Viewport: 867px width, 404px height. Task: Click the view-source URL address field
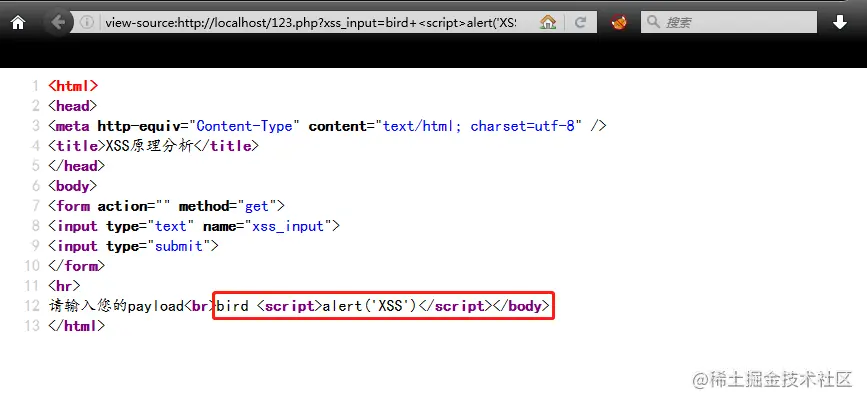point(311,23)
